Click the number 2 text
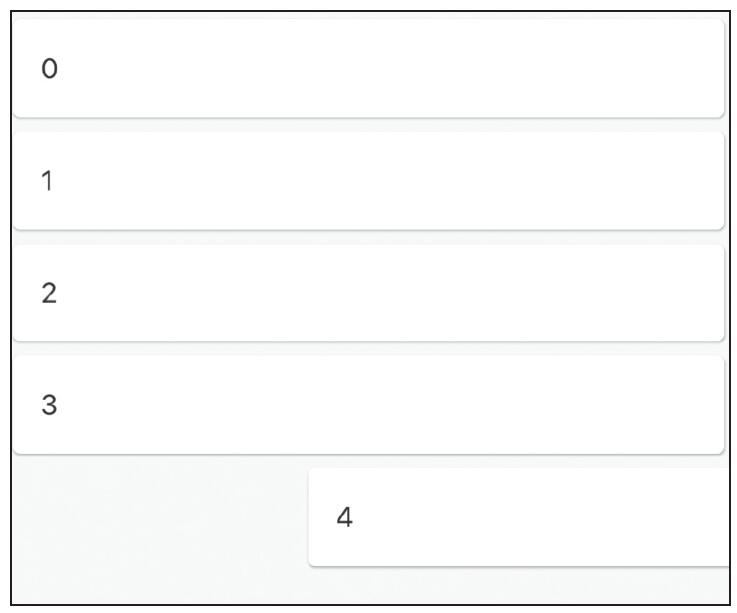The image size is (737, 613). pyautogui.click(x=49, y=294)
